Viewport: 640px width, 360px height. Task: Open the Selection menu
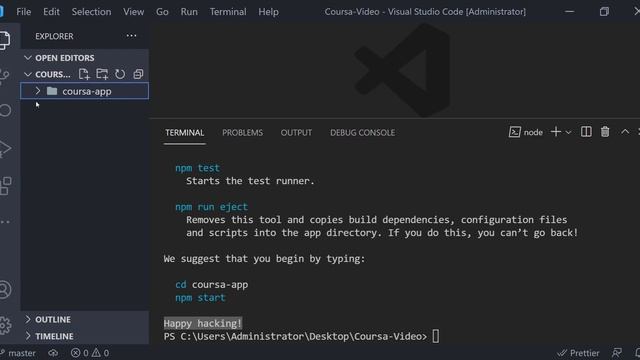coord(91,12)
